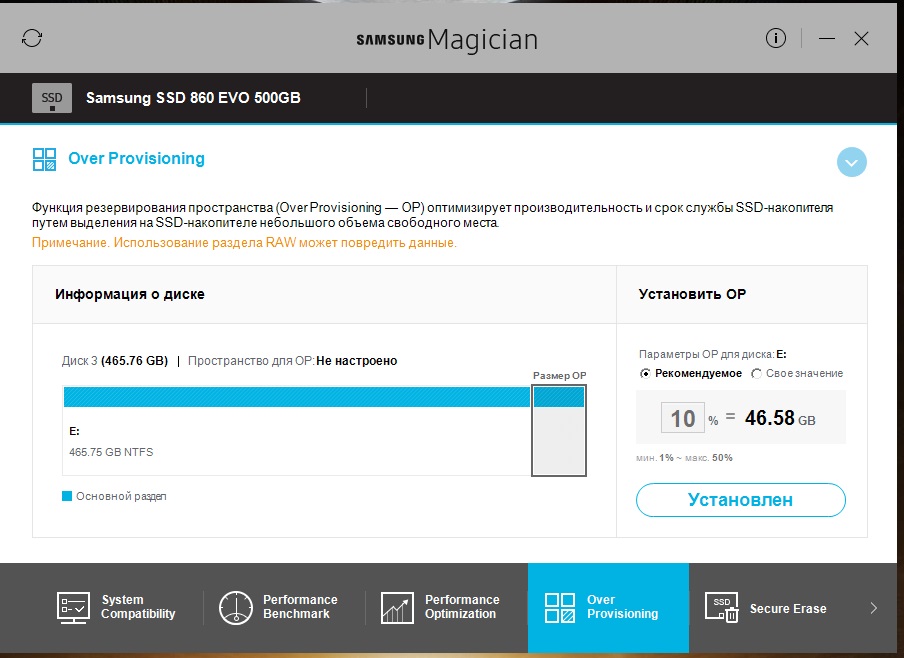Click the Установить OP header
This screenshot has height=658, width=904.
692,294
